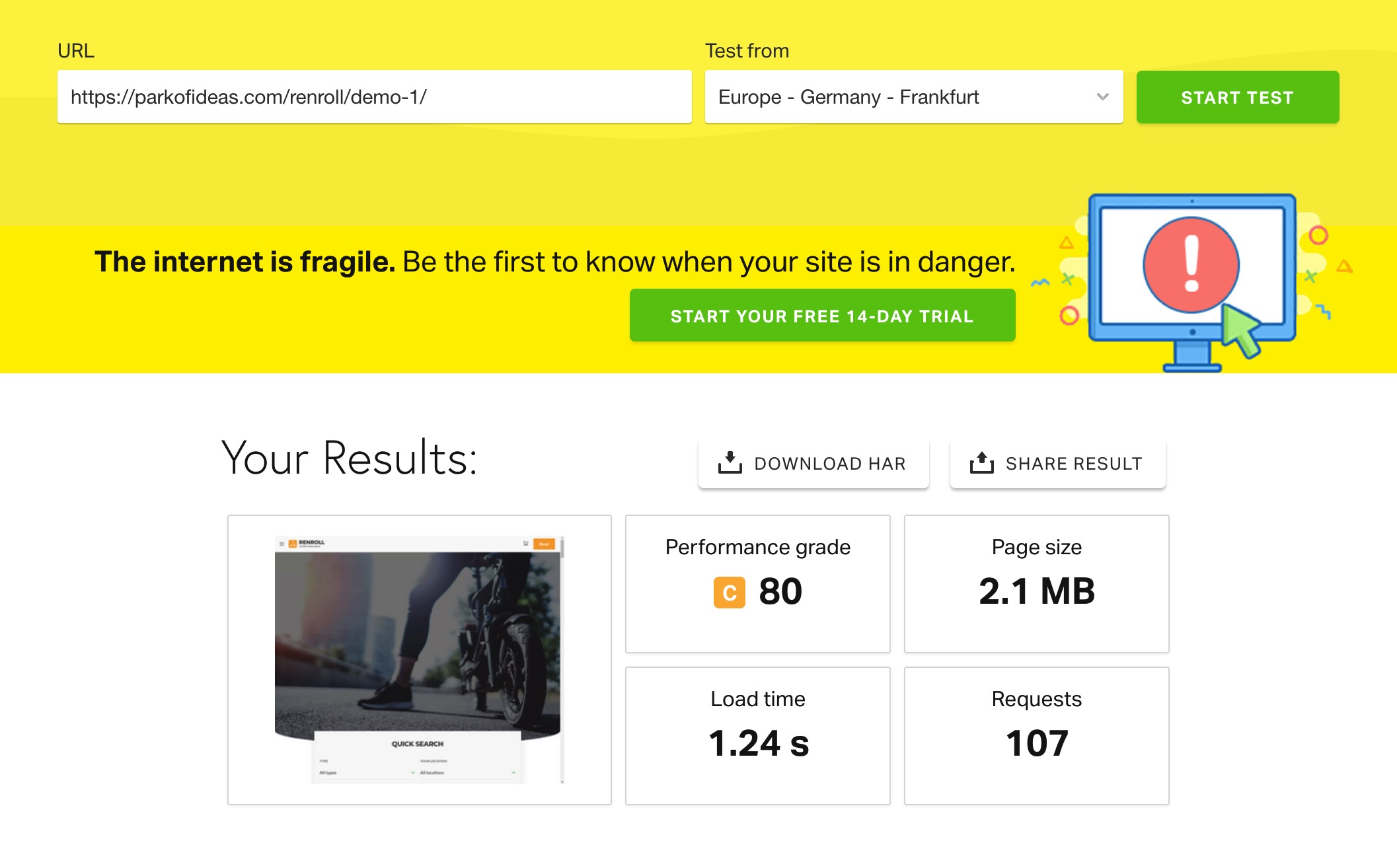Click the URL input field

(x=374, y=97)
